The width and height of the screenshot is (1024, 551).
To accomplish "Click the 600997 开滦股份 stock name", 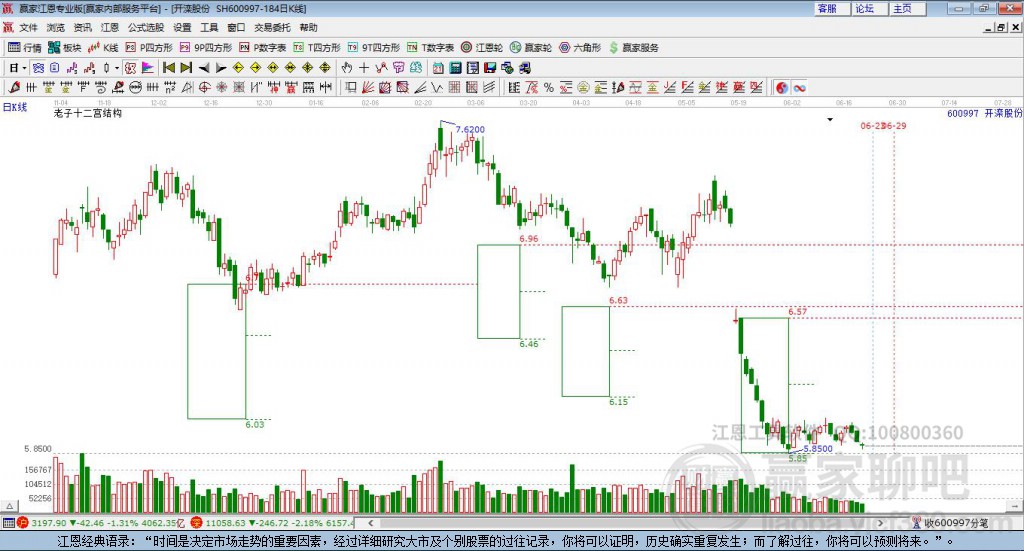I will click(985, 113).
